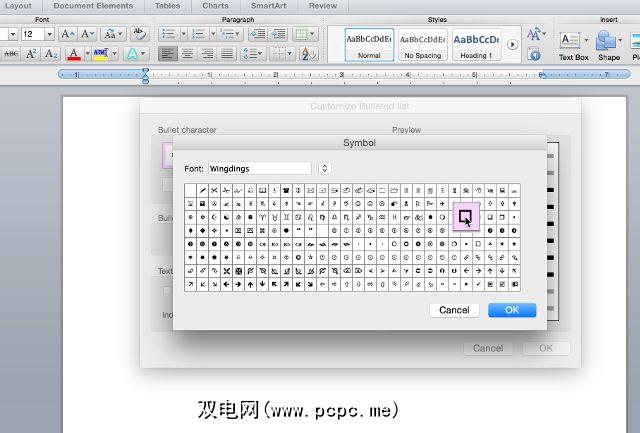This screenshot has height=433, width=640.
Task: Toggle center text alignment
Action: (x=187, y=53)
